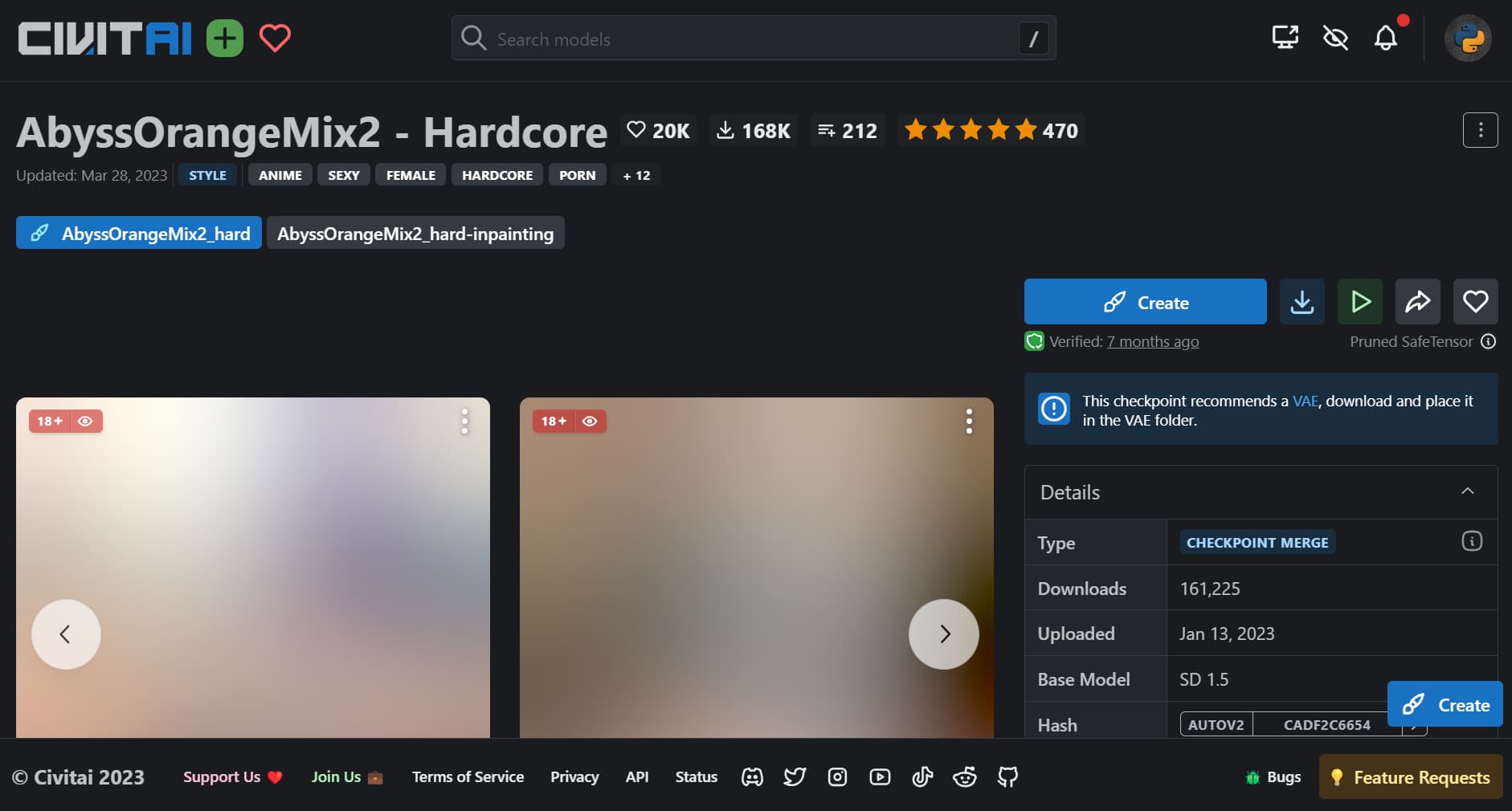The width and height of the screenshot is (1512, 811).
Task: Like the model with heart button
Action: click(1476, 302)
